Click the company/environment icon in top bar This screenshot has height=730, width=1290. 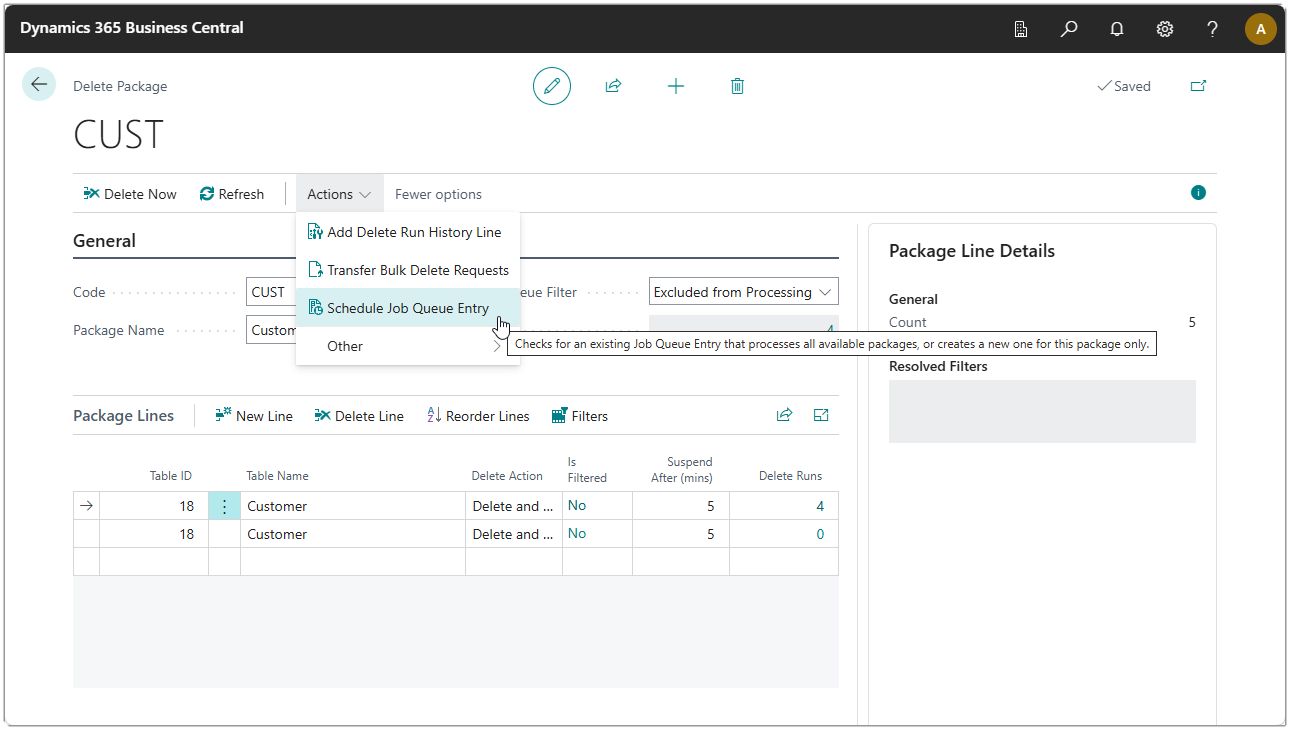pyautogui.click(x=1021, y=29)
